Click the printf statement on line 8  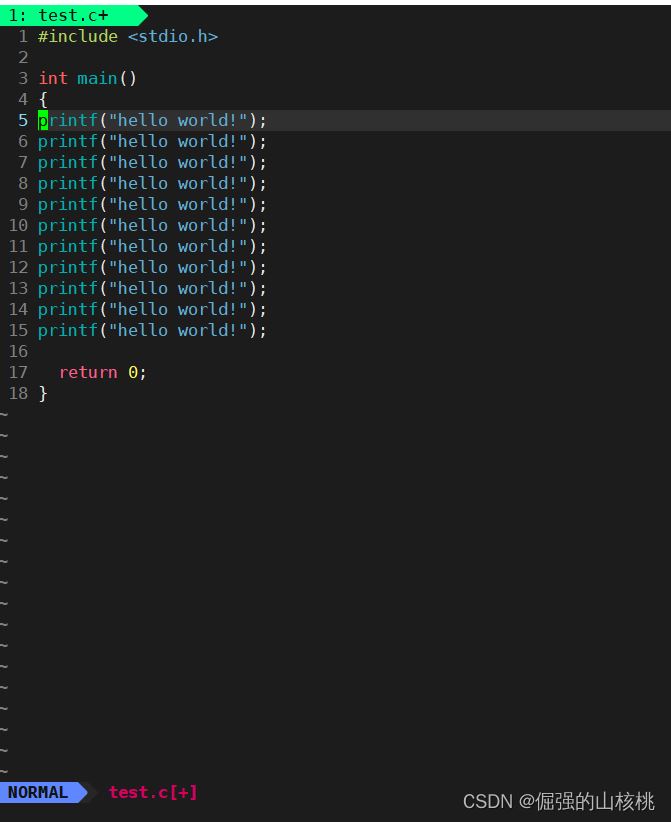(152, 183)
